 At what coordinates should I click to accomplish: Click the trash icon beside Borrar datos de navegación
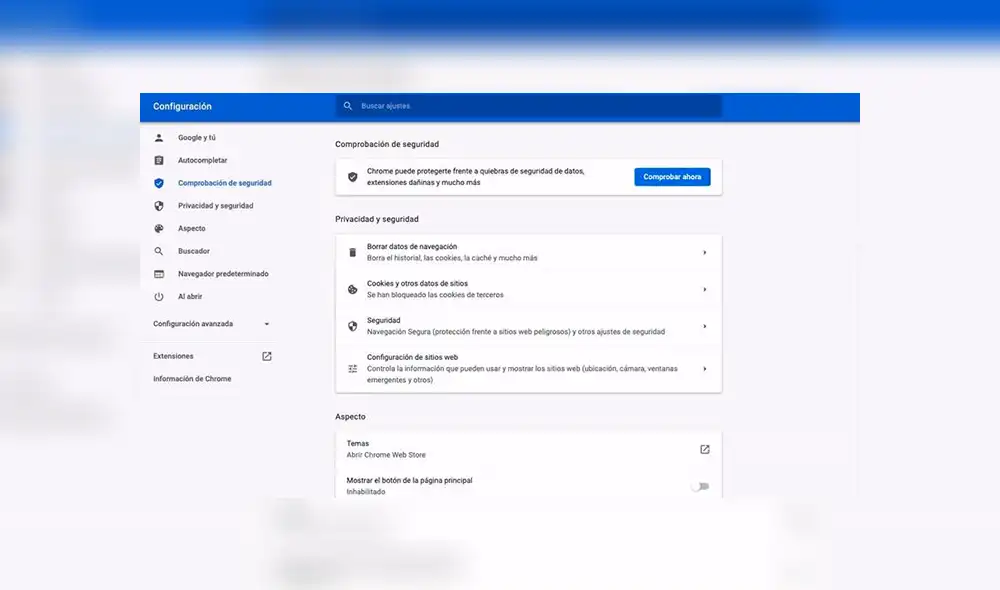pos(352,252)
